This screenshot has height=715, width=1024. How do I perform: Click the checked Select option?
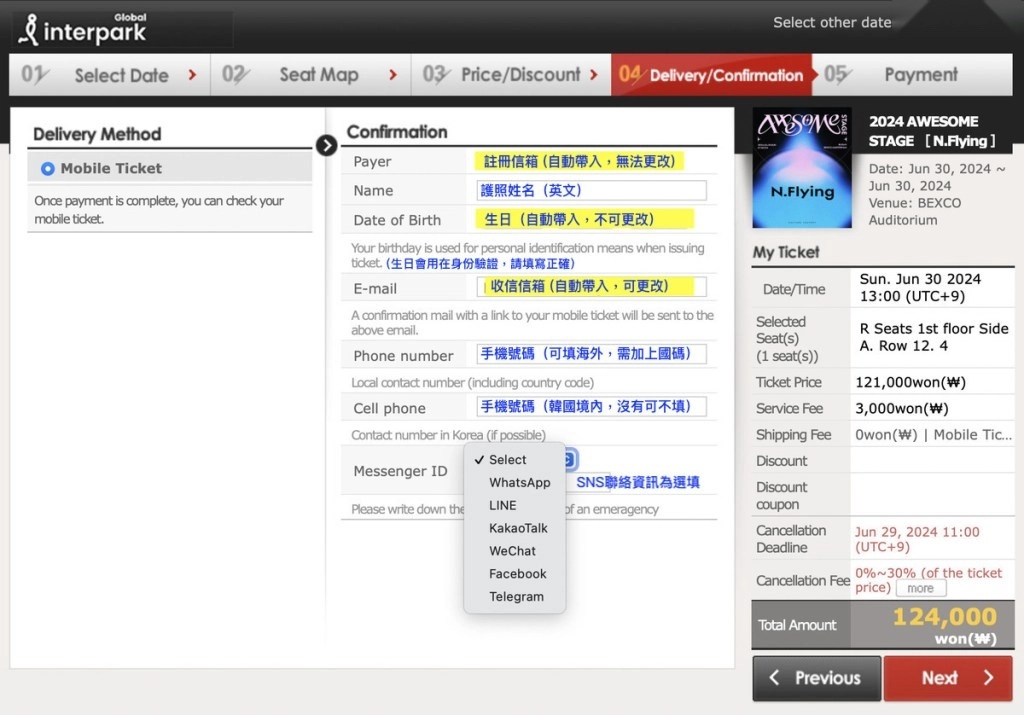[x=507, y=460]
